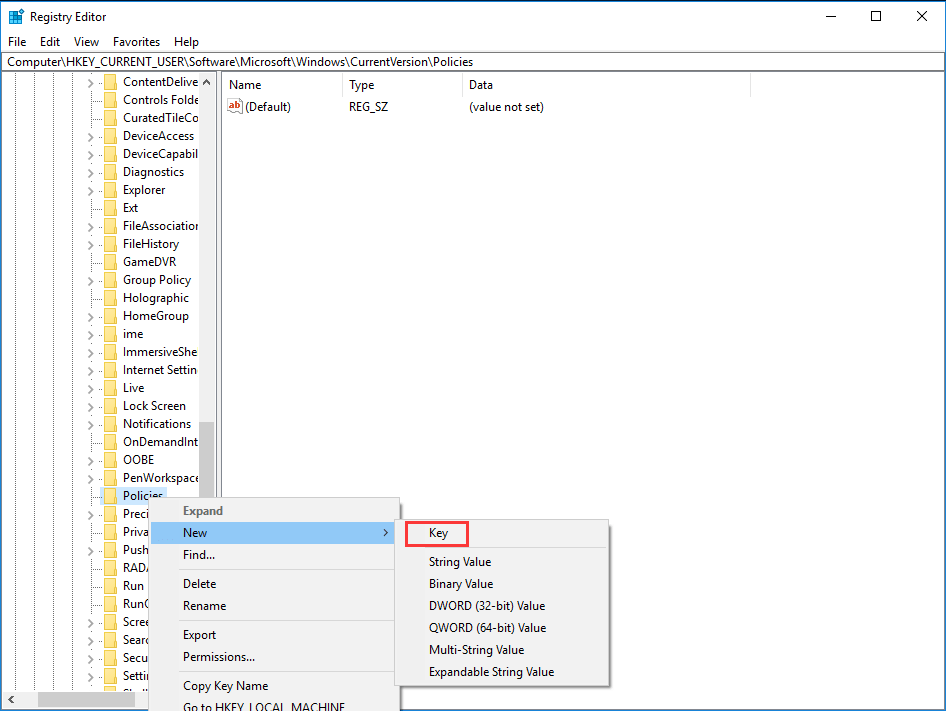Expand the DeviceCapabil key chevron

coord(90,155)
